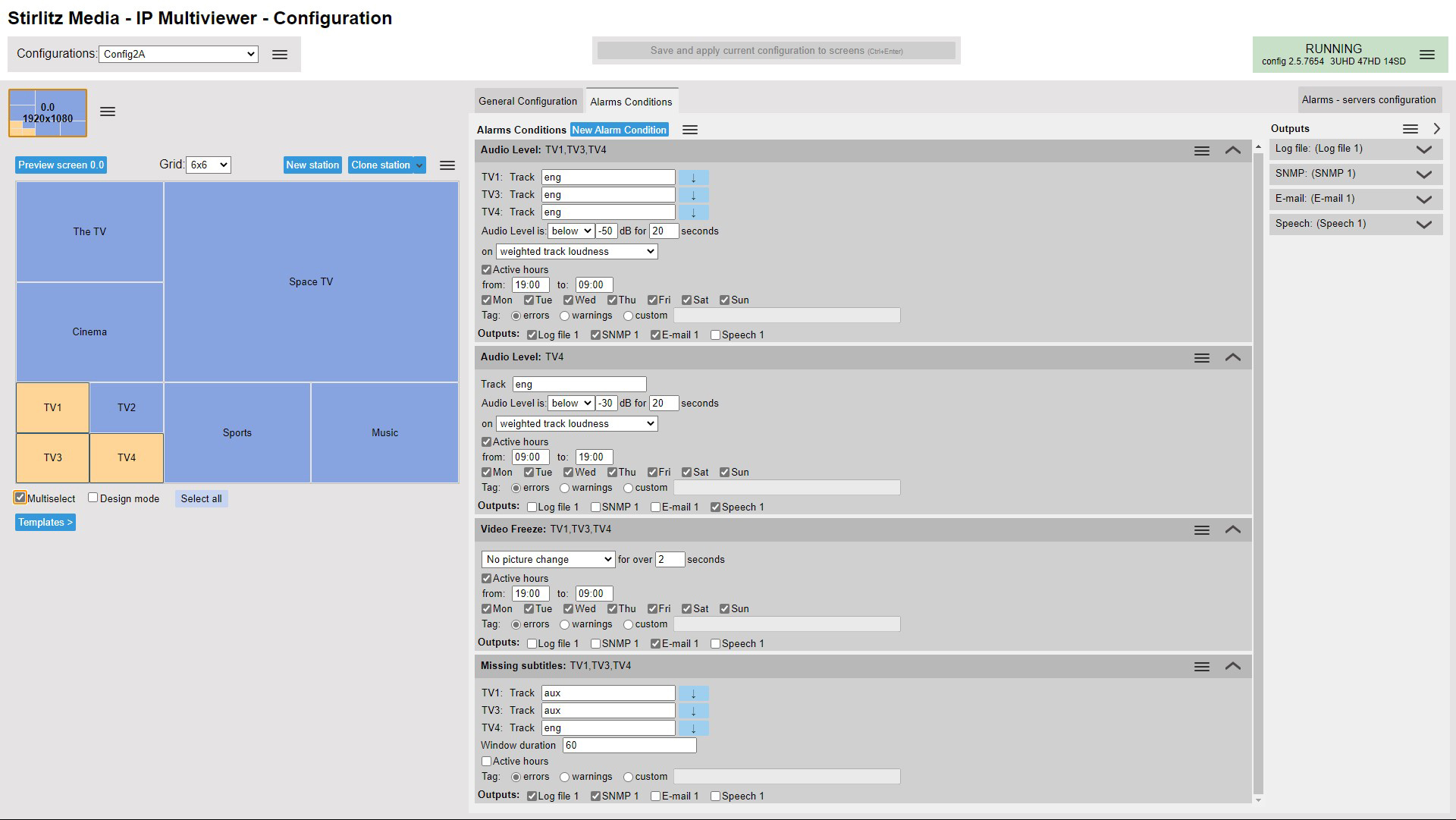1456x820 pixels.
Task: Click the RUNNING status hamburger menu icon
Action: tap(1429, 53)
